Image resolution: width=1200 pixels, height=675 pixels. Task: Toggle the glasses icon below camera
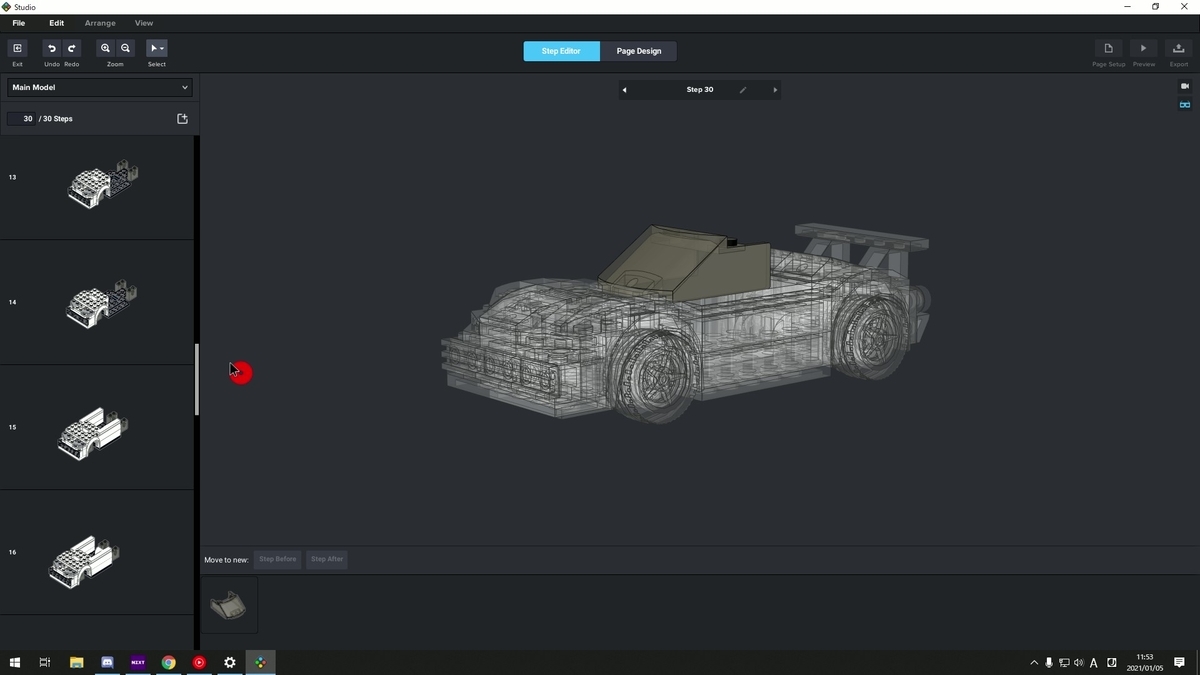pyautogui.click(x=1185, y=105)
